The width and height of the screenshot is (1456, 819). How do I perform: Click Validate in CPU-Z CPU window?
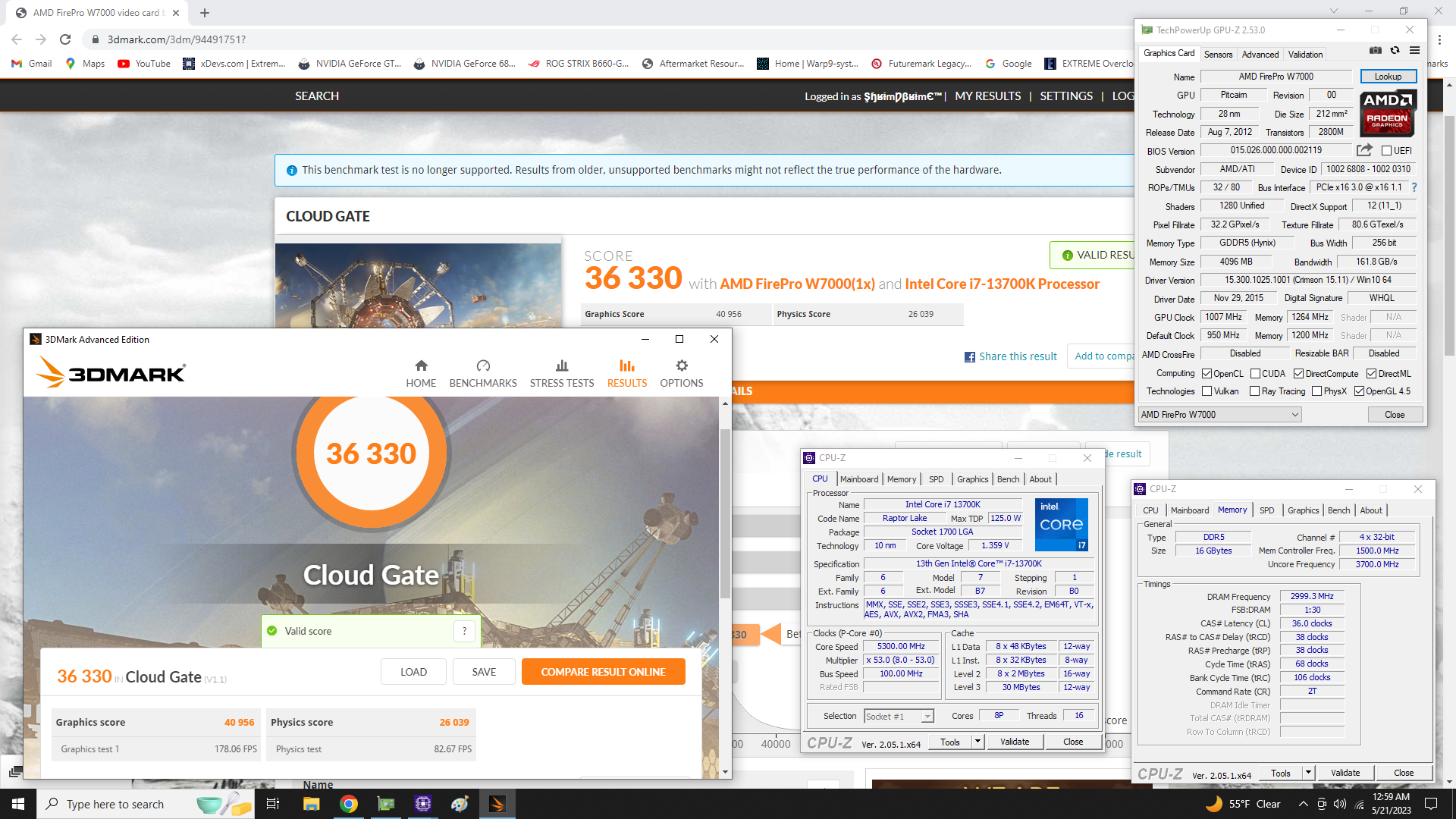tap(1014, 742)
